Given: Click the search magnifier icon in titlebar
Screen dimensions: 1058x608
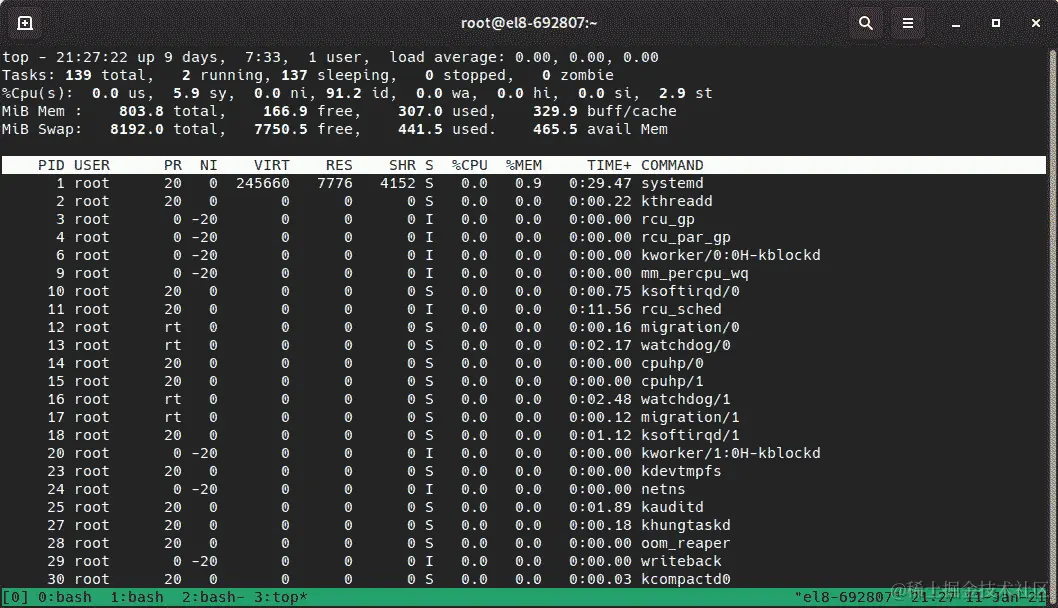Looking at the screenshot, I should [866, 23].
